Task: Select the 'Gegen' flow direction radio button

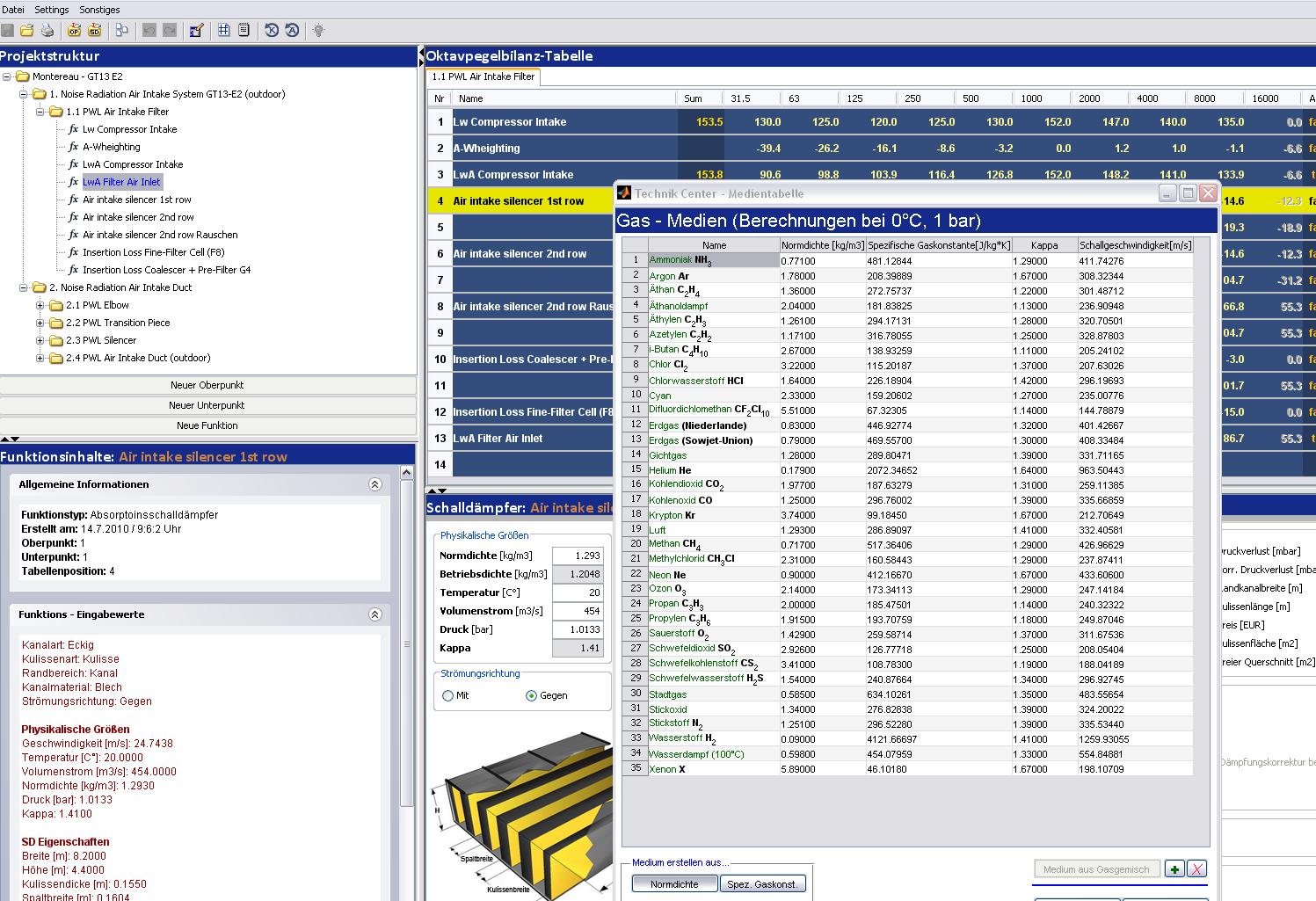Action: [x=531, y=695]
